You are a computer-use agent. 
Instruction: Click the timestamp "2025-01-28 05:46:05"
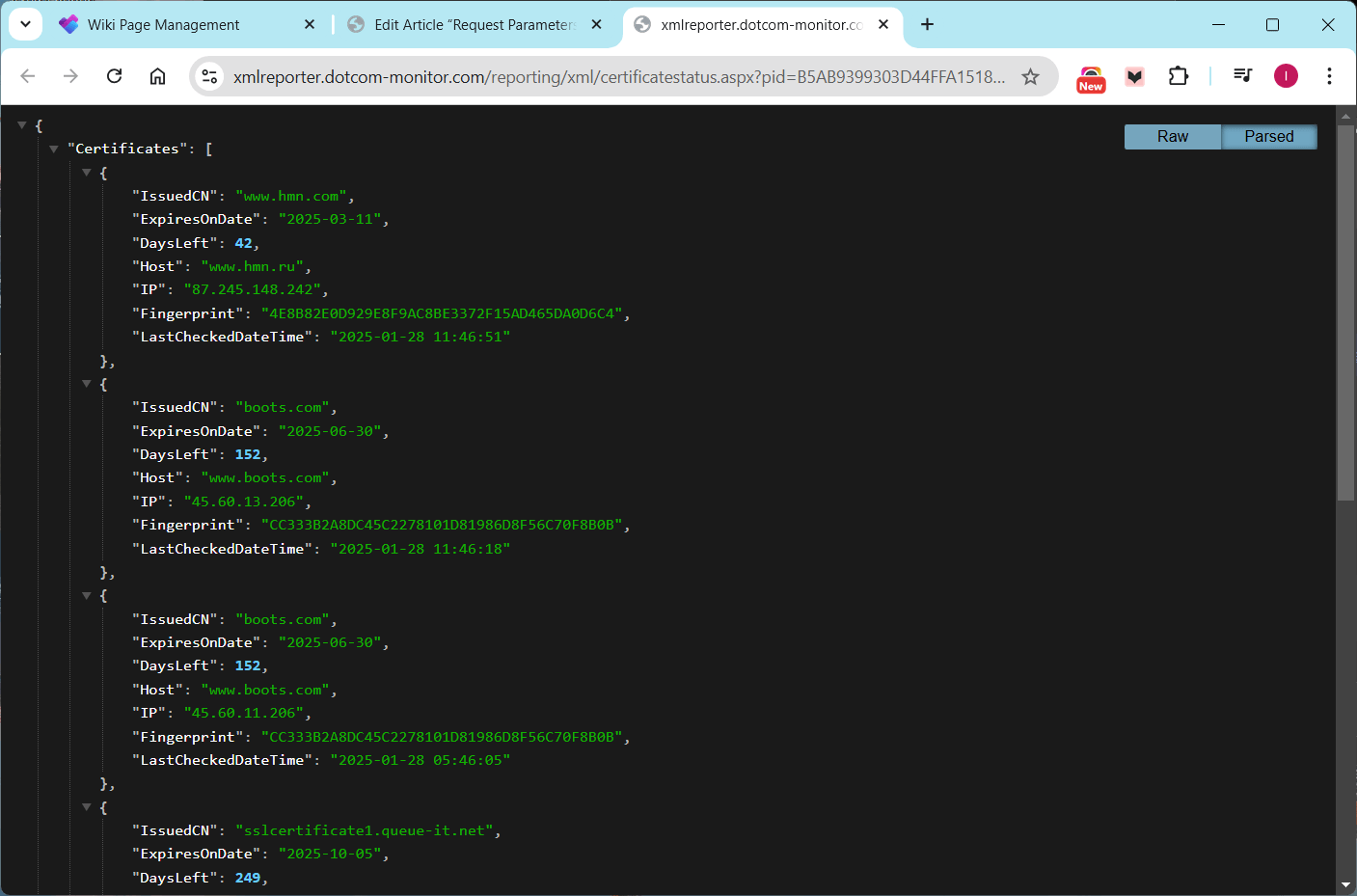coord(421,760)
